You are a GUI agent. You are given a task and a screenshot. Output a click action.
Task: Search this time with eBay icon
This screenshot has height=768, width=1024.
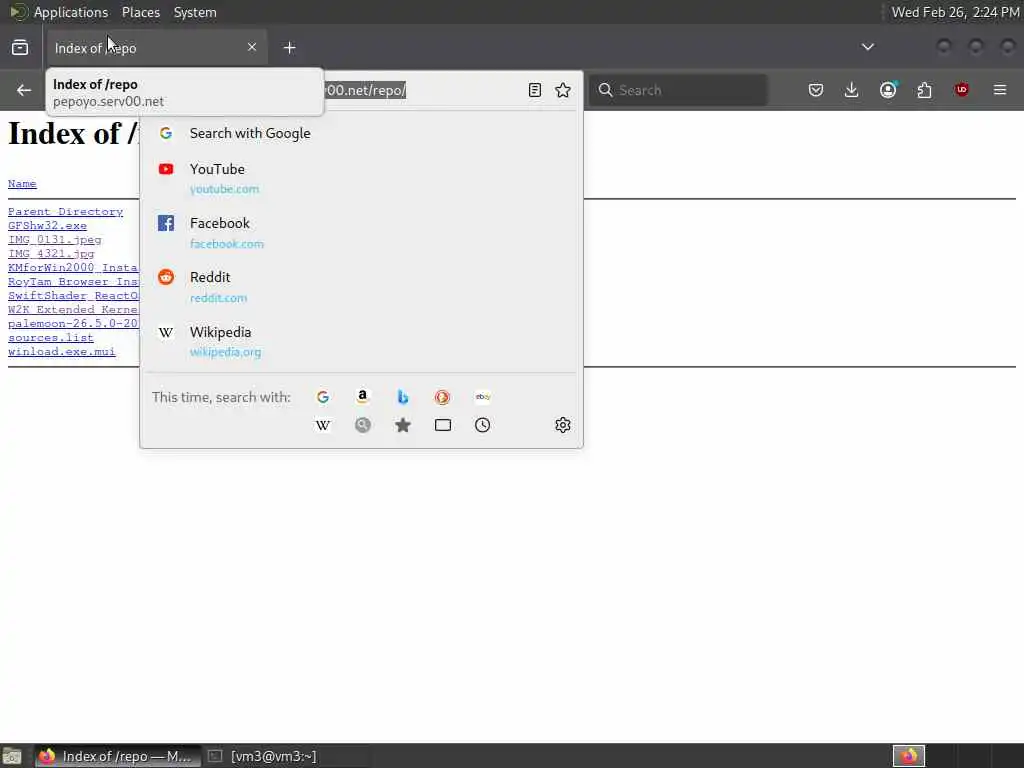(x=483, y=397)
